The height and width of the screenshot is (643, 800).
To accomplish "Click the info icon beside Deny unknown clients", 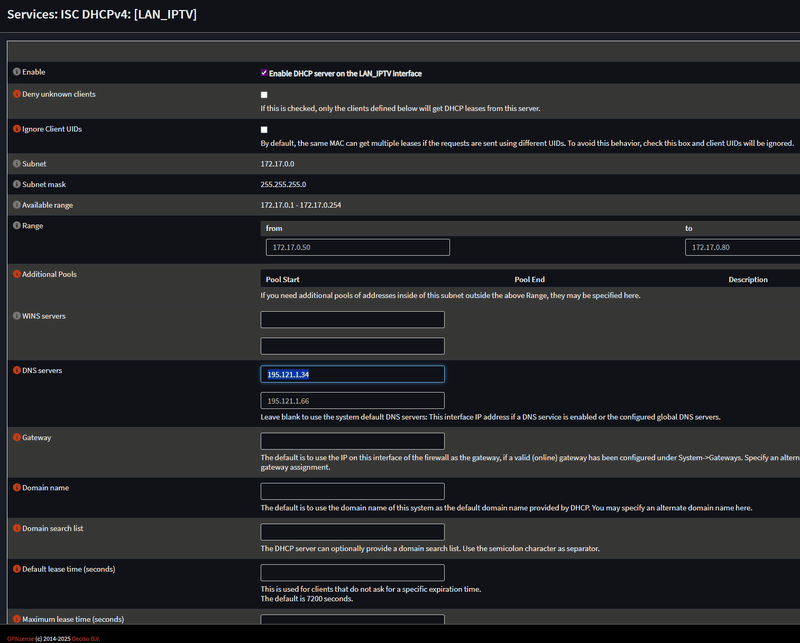I will [x=16, y=94].
